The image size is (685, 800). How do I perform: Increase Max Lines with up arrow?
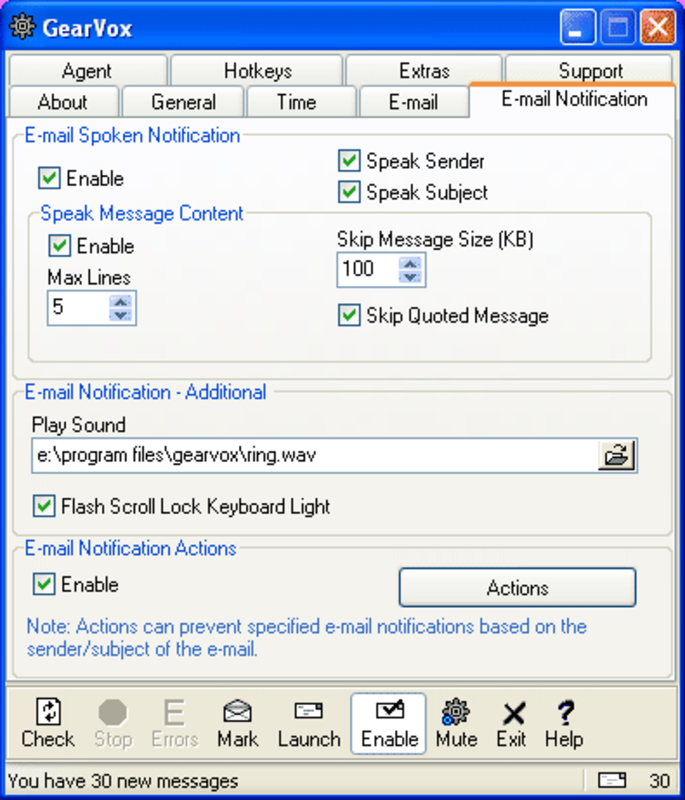121,301
